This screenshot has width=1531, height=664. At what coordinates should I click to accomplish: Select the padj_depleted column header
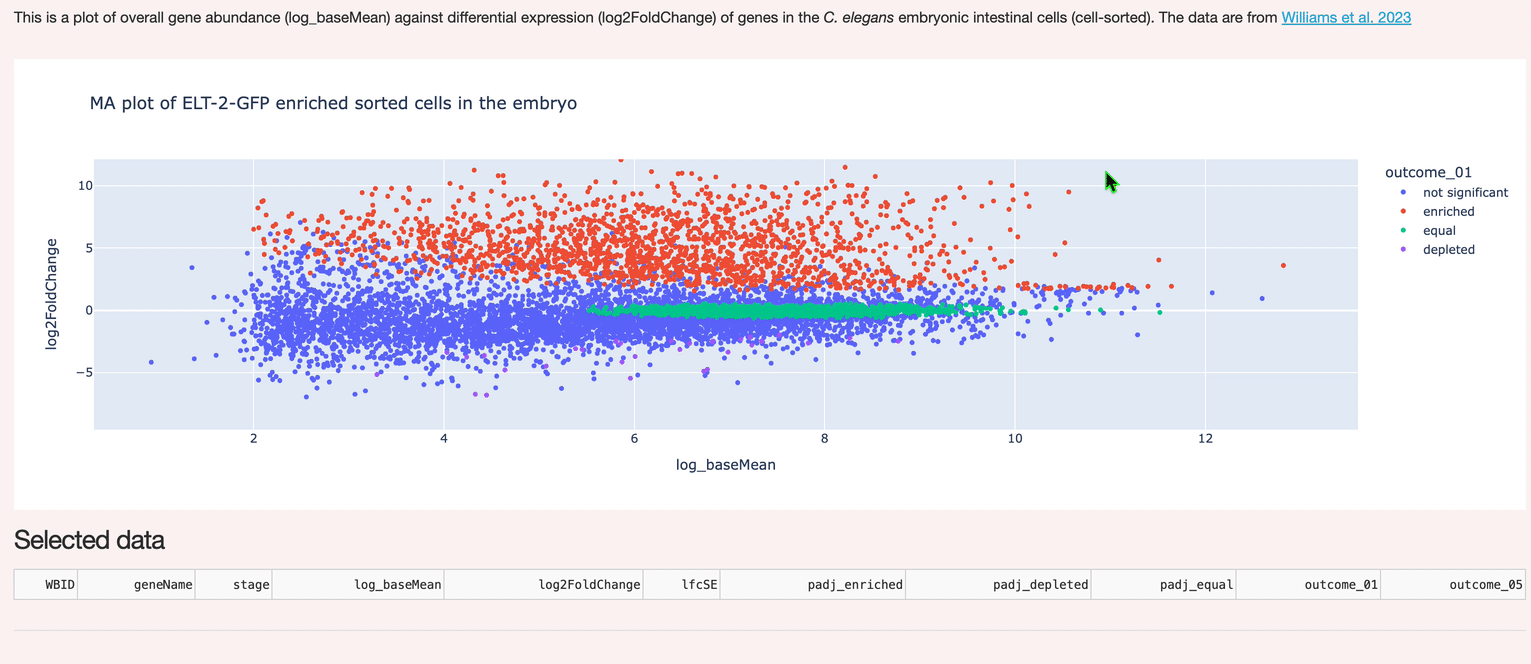[x=1040, y=585]
